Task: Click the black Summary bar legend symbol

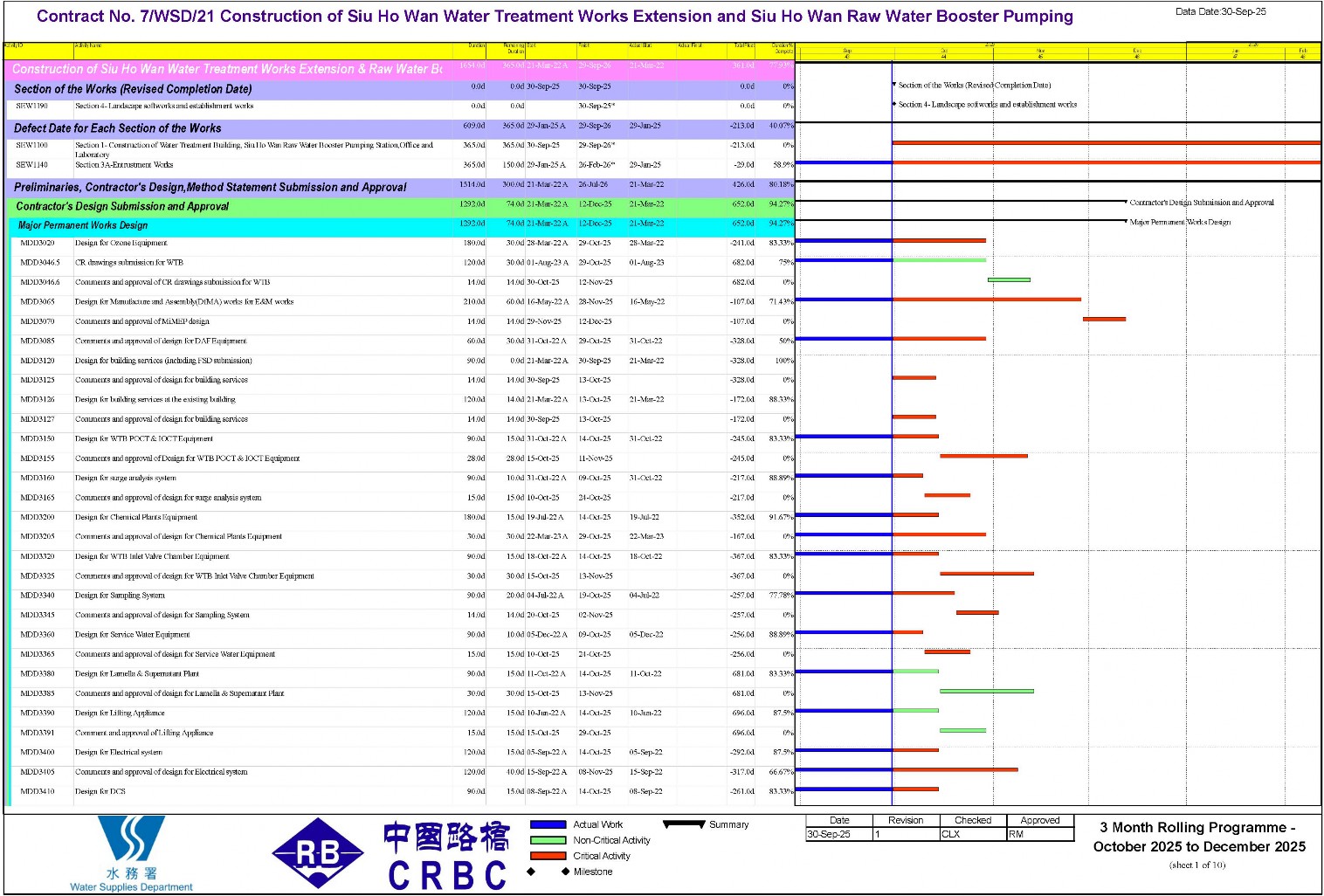Action: click(684, 824)
